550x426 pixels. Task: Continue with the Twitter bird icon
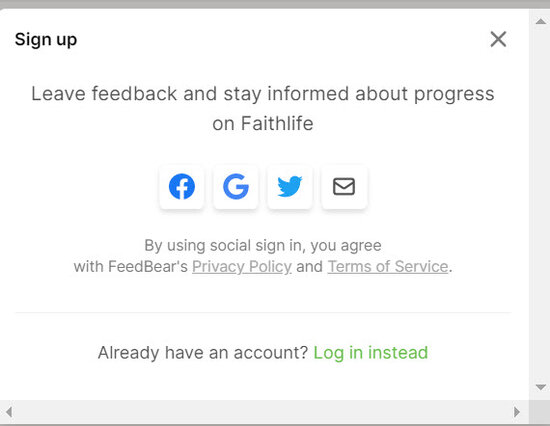click(290, 186)
